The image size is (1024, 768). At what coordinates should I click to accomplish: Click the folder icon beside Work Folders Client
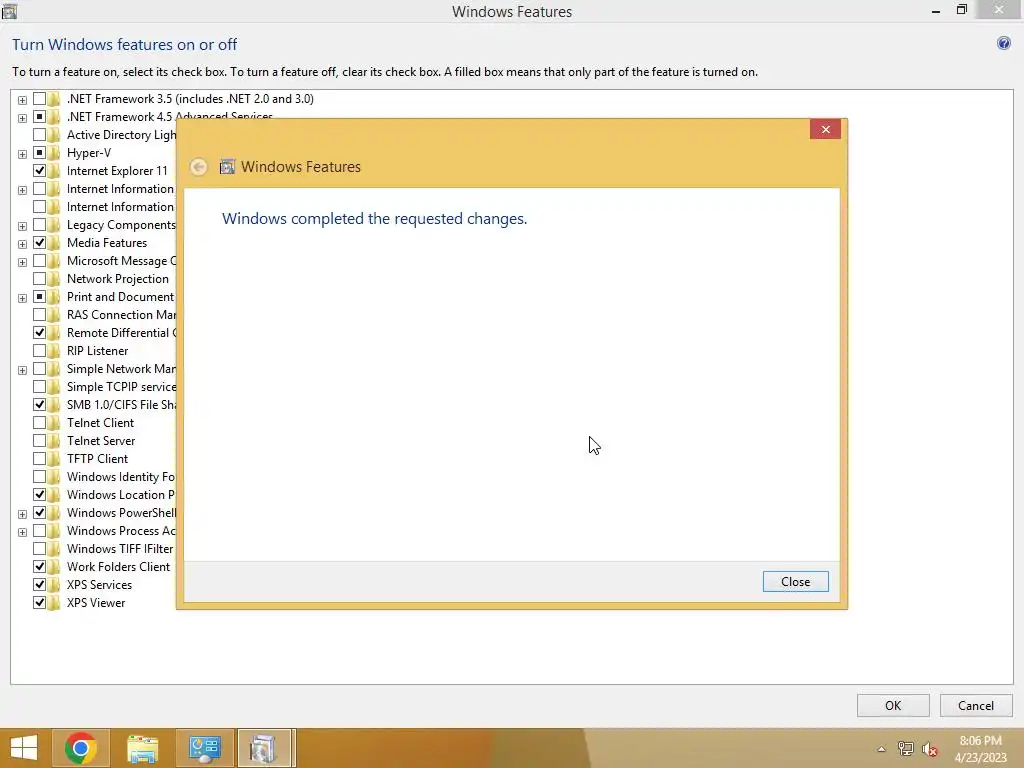click(x=55, y=567)
